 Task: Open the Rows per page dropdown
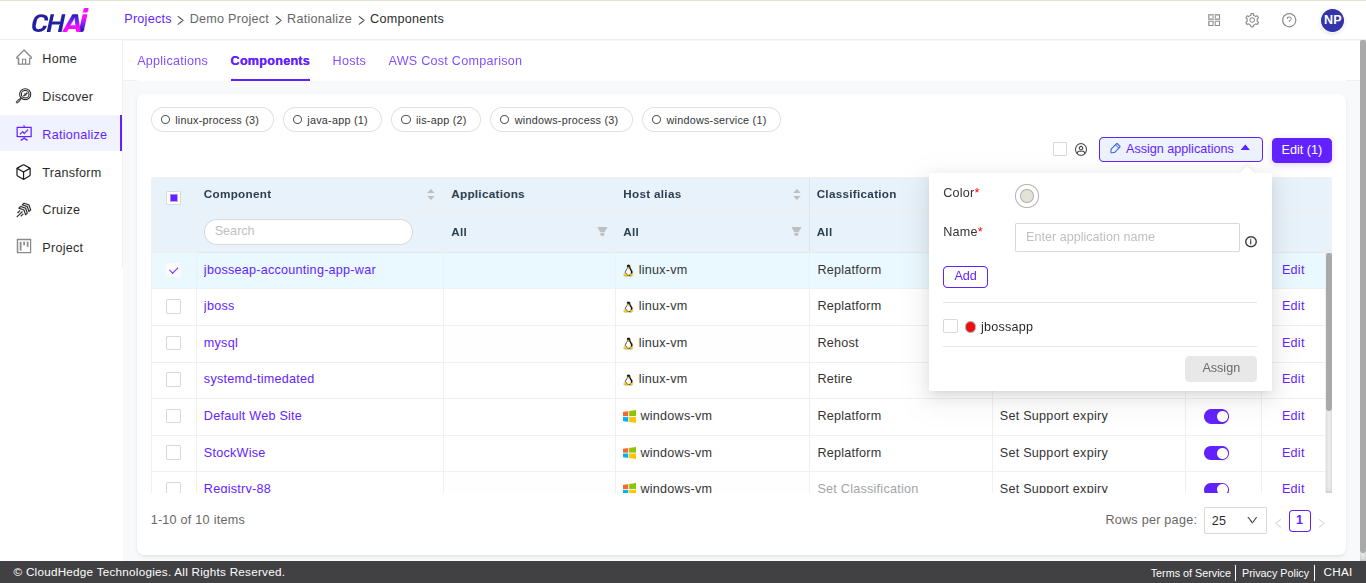point(1234,520)
